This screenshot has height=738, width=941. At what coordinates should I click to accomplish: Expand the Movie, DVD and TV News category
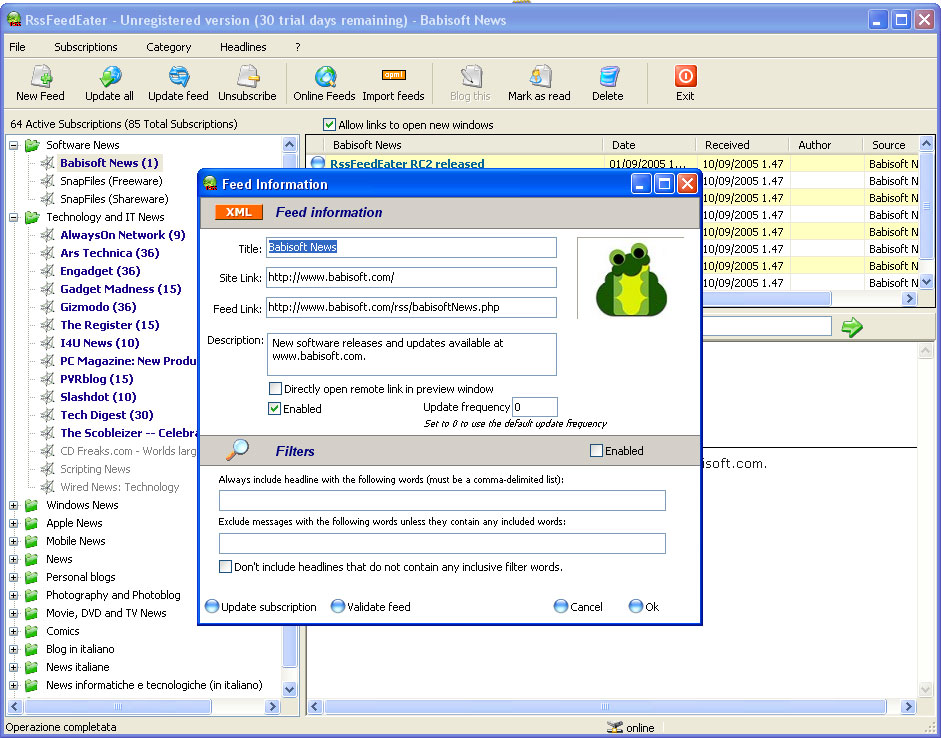point(13,613)
